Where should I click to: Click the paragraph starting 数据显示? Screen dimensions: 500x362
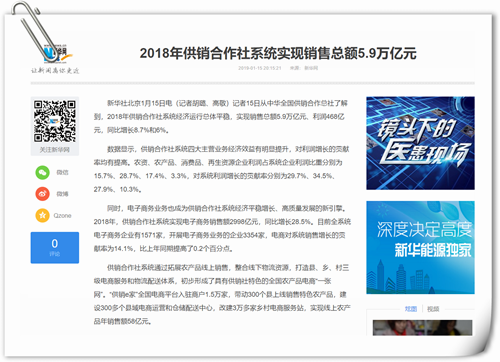coord(221,169)
